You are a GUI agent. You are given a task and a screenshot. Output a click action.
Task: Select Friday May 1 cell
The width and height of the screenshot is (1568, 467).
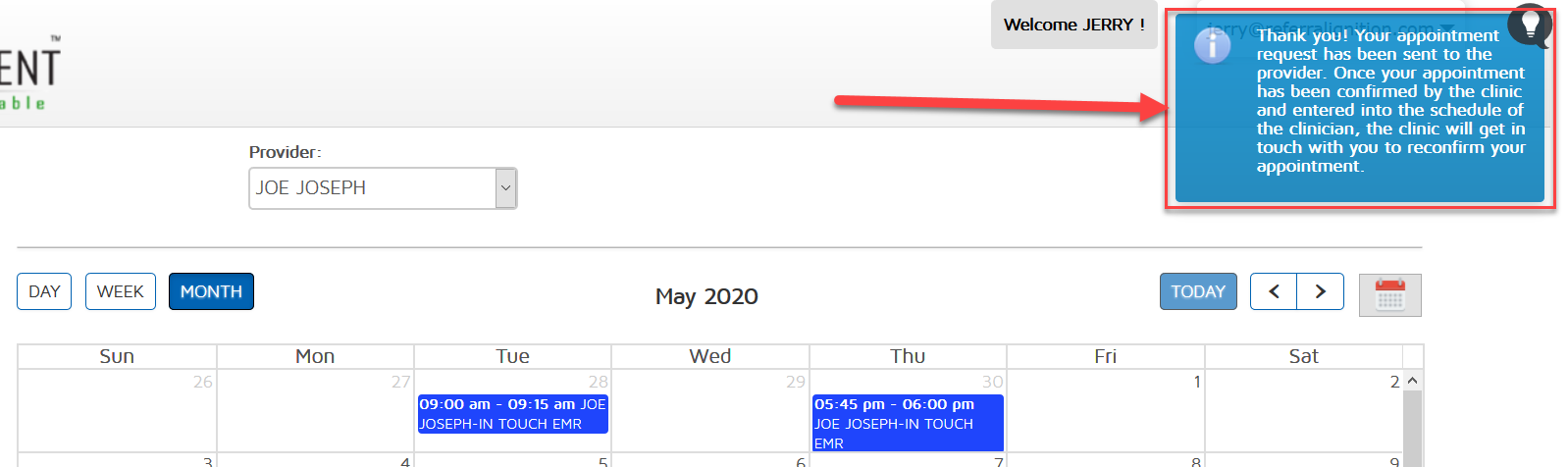1105,412
